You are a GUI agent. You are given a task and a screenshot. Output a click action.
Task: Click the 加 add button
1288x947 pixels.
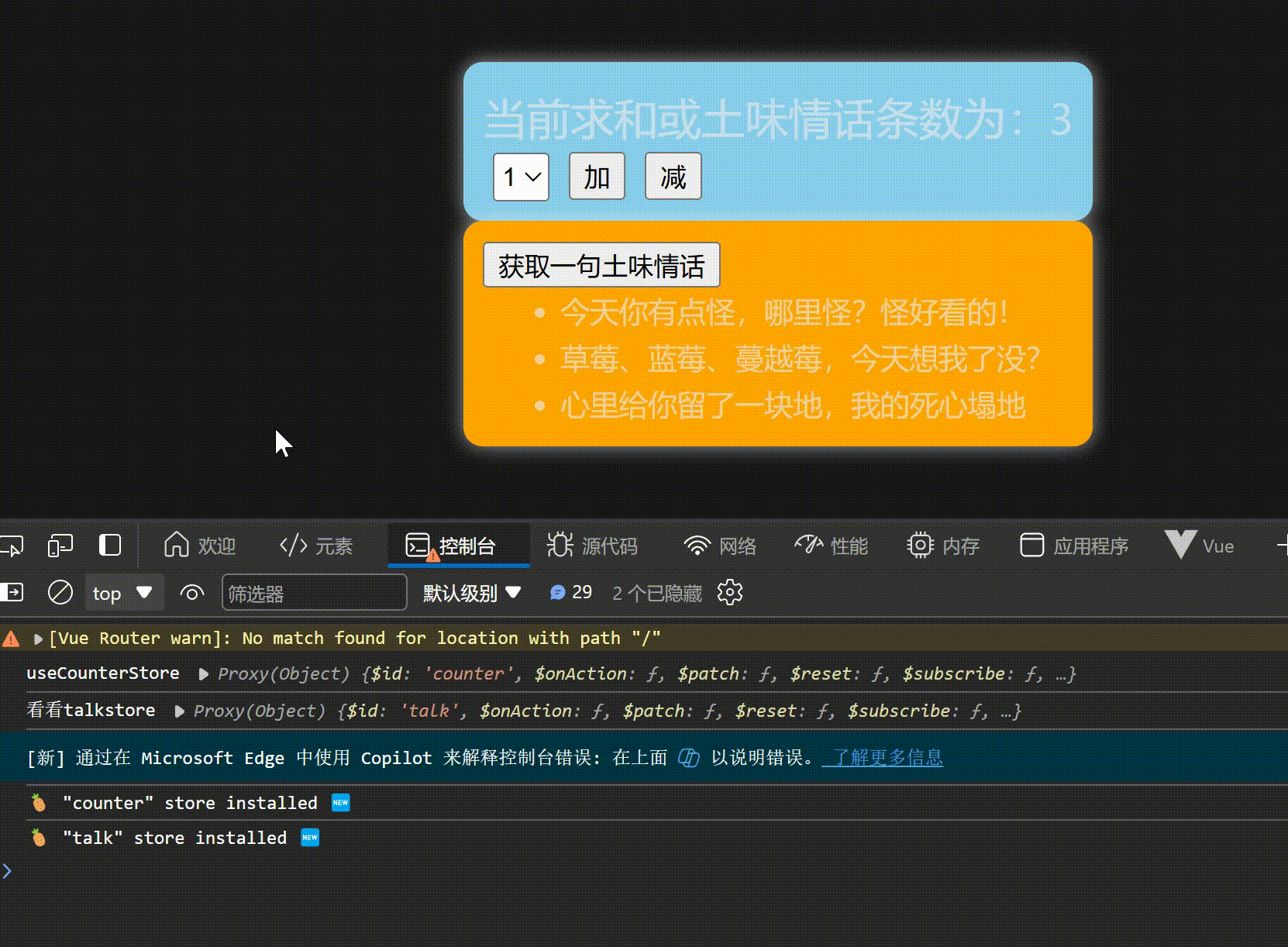pyautogui.click(x=597, y=177)
